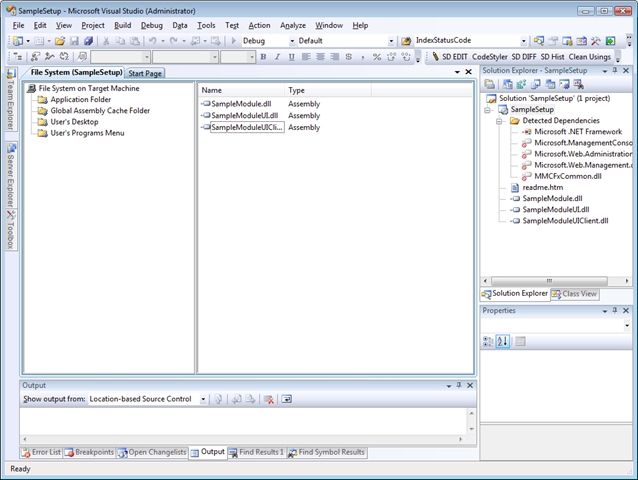Click the Underline formatting icon
This screenshot has width=638, height=480.
click(291, 57)
